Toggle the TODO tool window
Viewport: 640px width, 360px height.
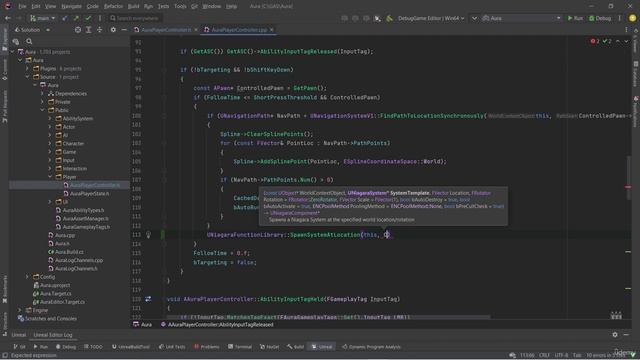[x=93, y=347]
